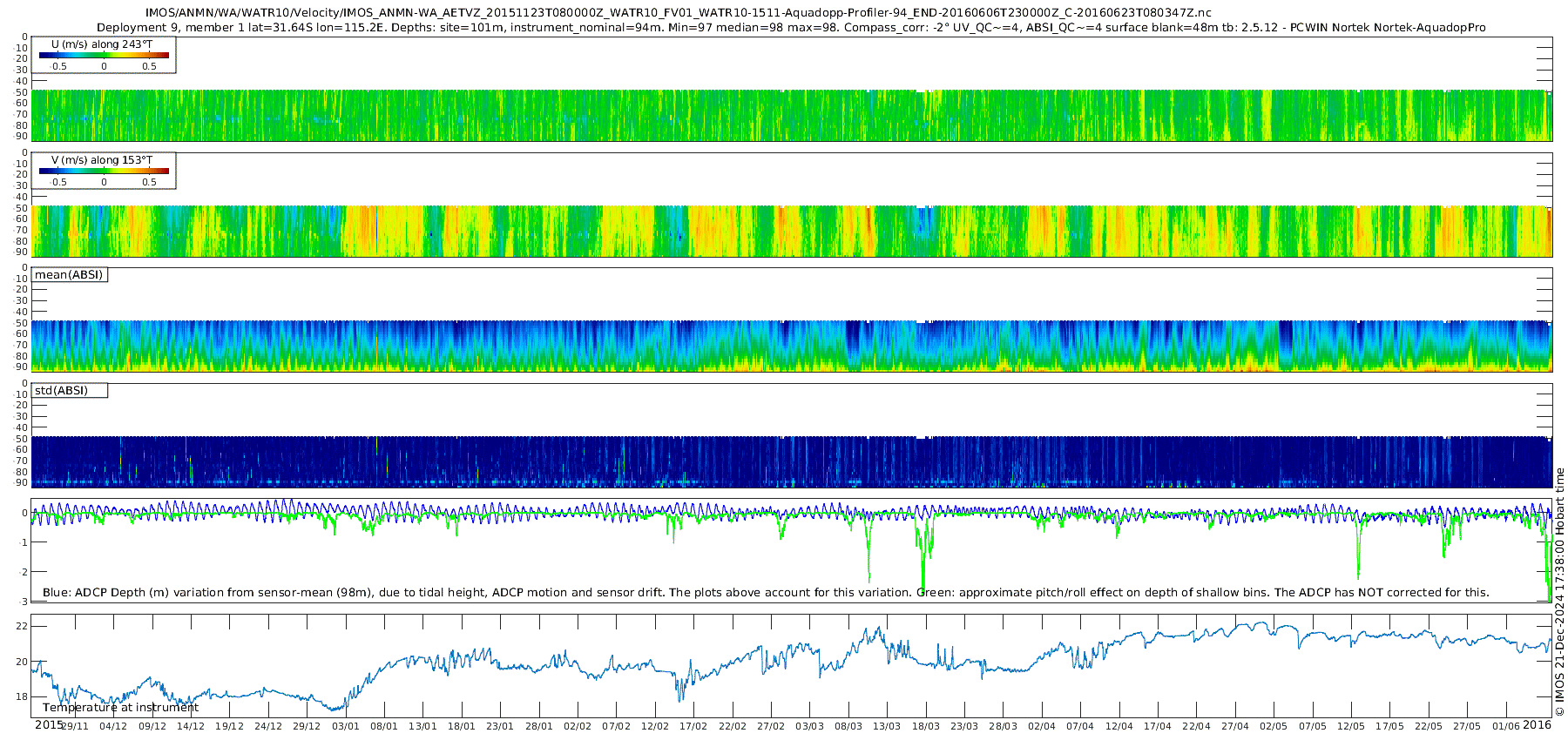Viewport: 1568px width, 740px height.
Task: Click the 29/11 date tick label
Action: pyautogui.click(x=75, y=726)
